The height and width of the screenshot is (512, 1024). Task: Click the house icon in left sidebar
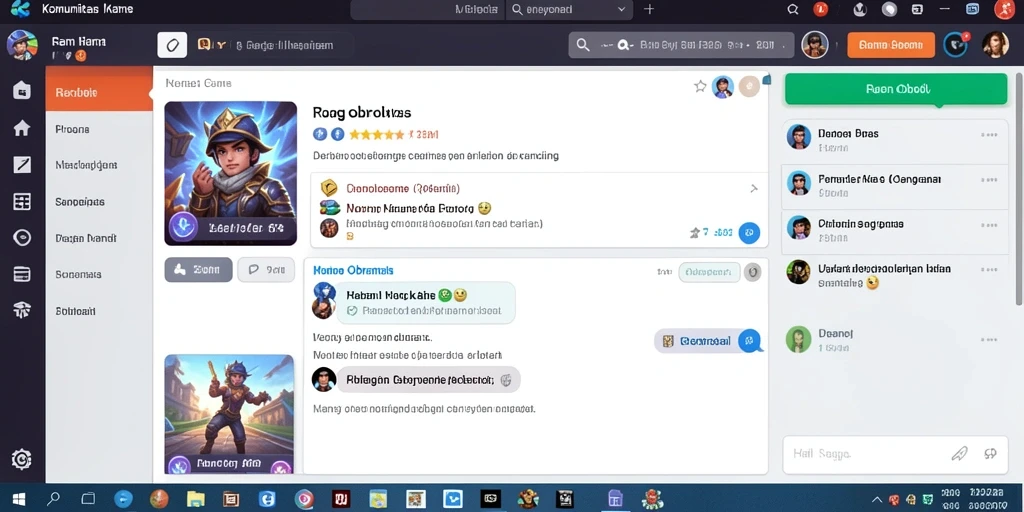click(x=22, y=128)
